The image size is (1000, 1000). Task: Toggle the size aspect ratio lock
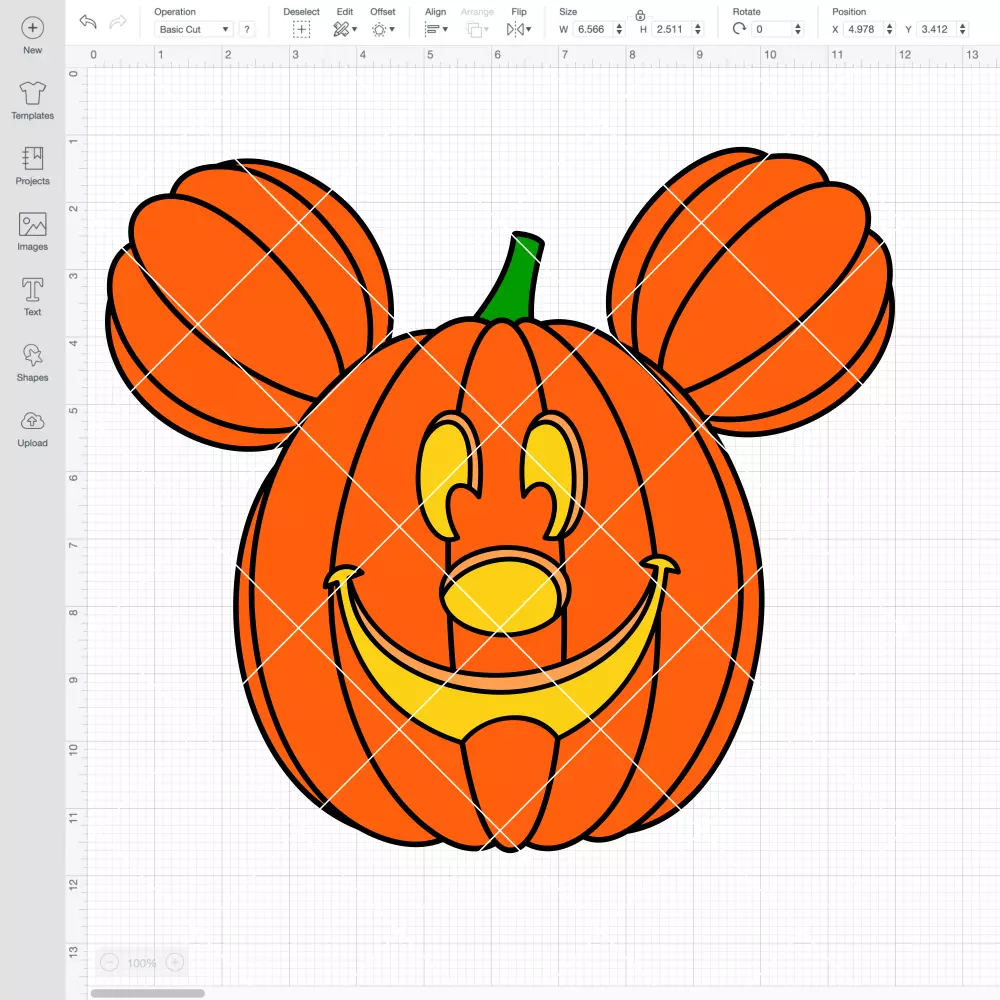(640, 15)
